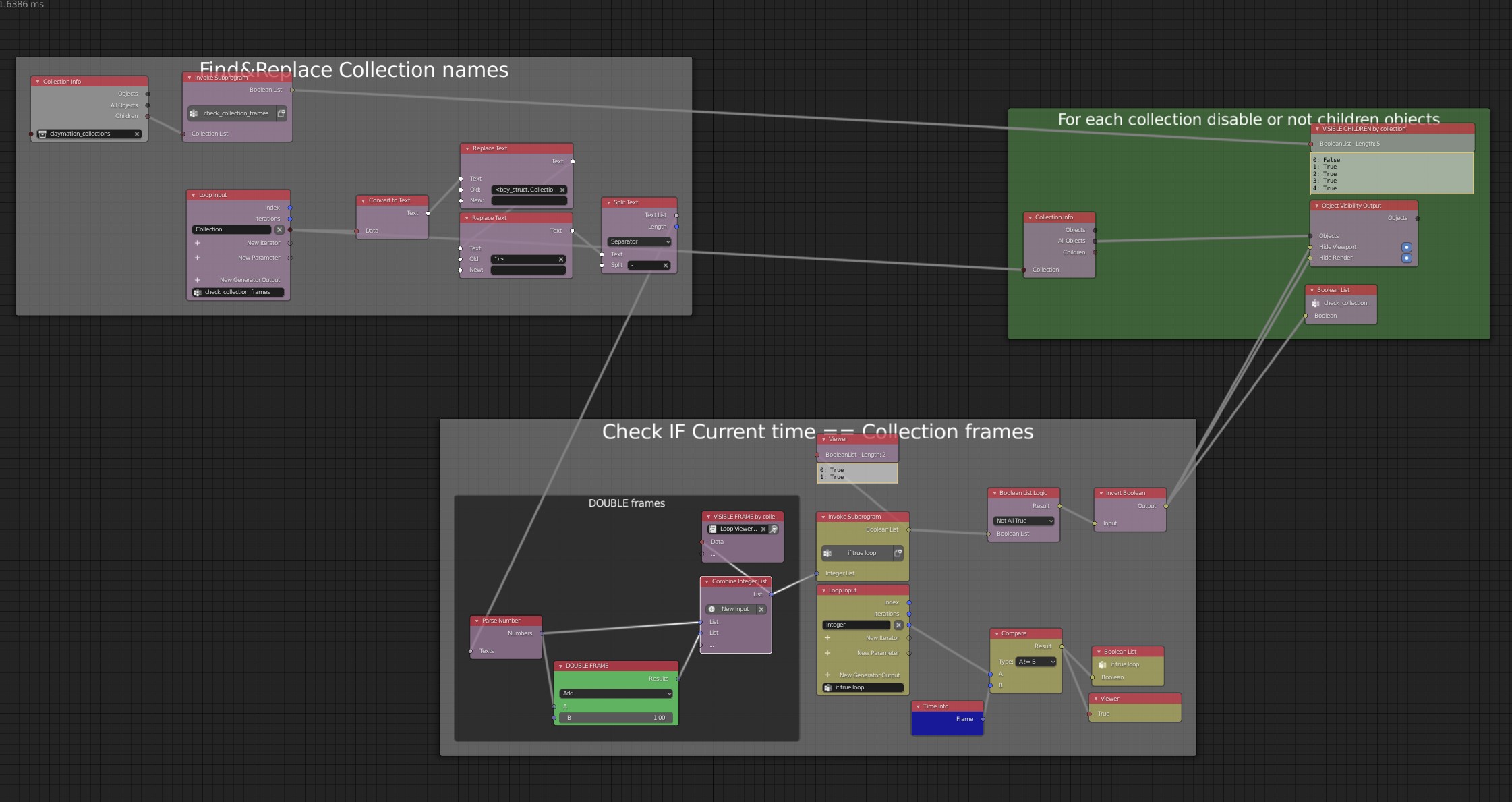This screenshot has height=802, width=1512.
Task: Collapse the Boolean List Logic node
Action: coord(994,493)
